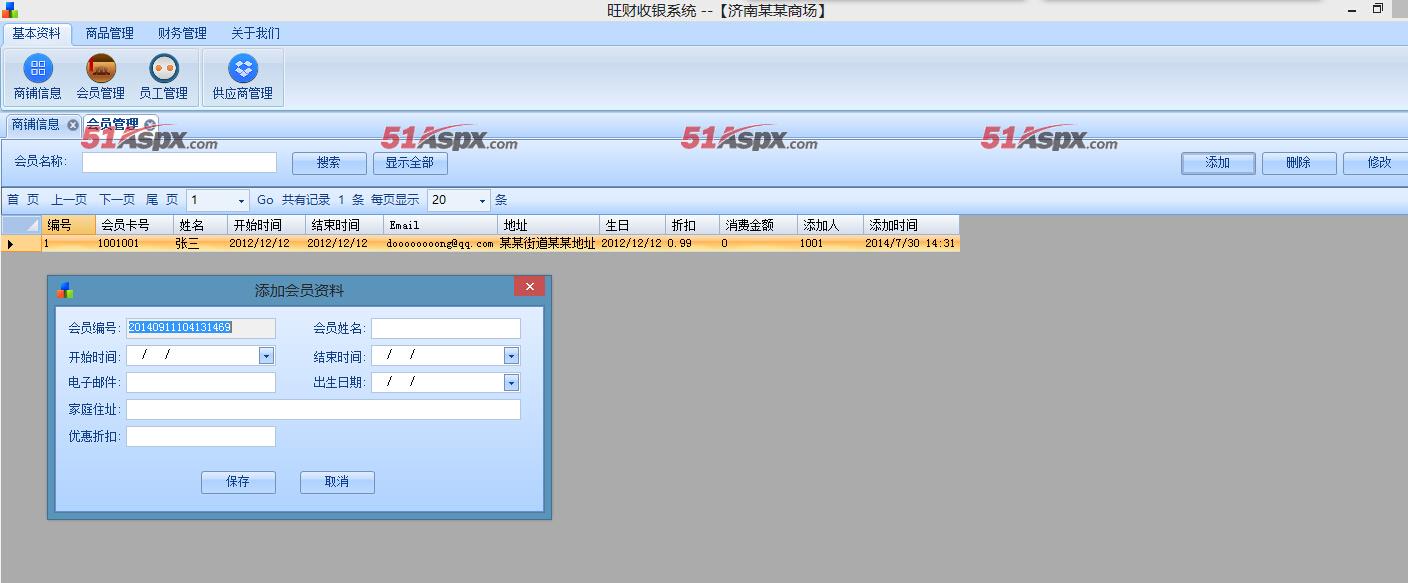Close the 添加会员资料 dialog
The image size is (1408, 583).
529,287
